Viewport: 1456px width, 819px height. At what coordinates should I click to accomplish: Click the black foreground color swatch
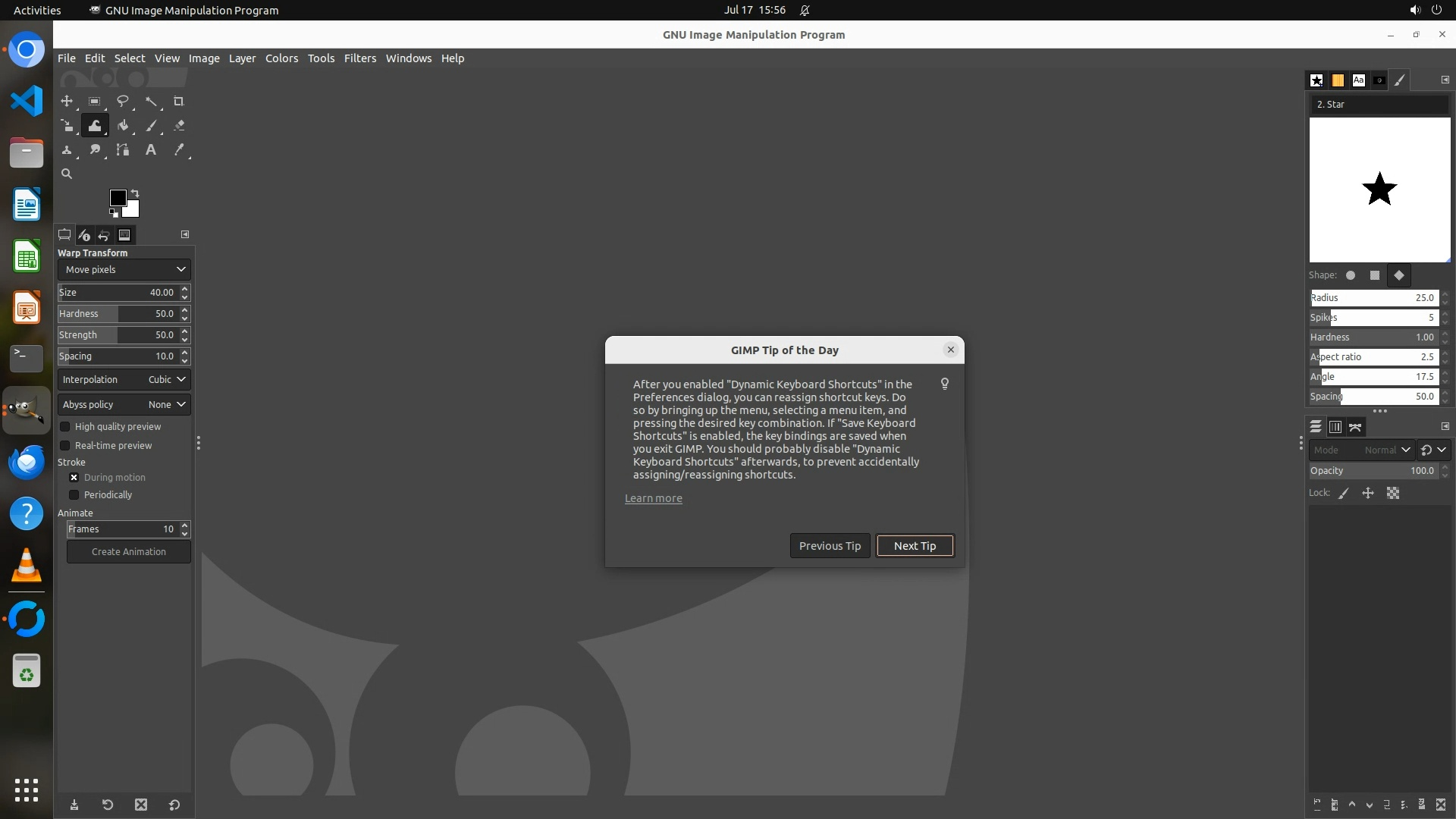[x=118, y=198]
